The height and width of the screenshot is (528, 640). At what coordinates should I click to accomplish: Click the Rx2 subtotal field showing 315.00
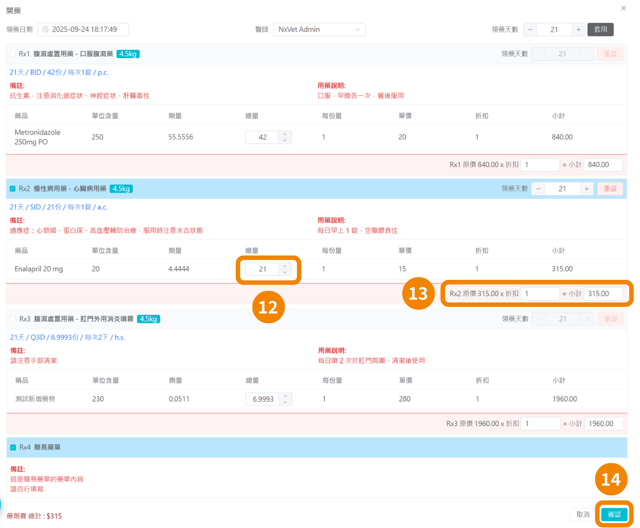[603, 293]
